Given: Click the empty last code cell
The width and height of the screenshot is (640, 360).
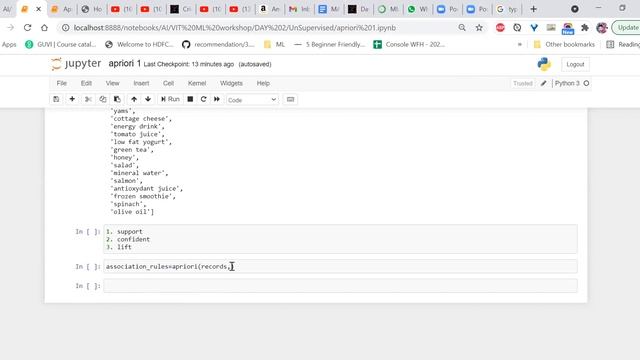Looking at the screenshot, I should [340, 286].
